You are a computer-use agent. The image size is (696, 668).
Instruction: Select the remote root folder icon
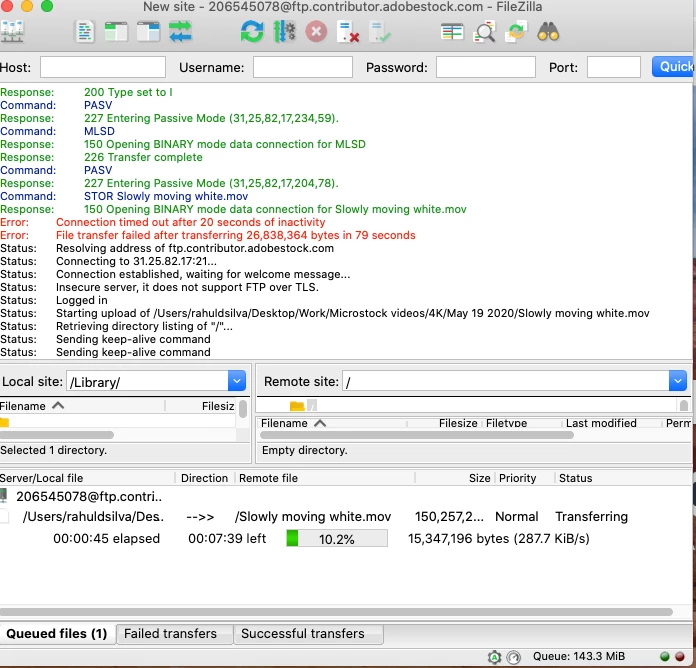[297, 405]
